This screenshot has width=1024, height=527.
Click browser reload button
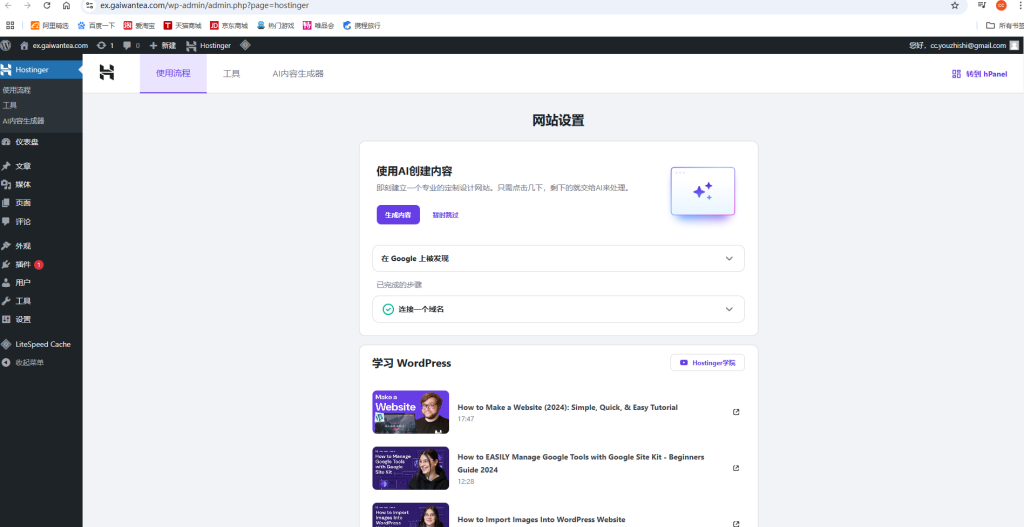(47, 5)
